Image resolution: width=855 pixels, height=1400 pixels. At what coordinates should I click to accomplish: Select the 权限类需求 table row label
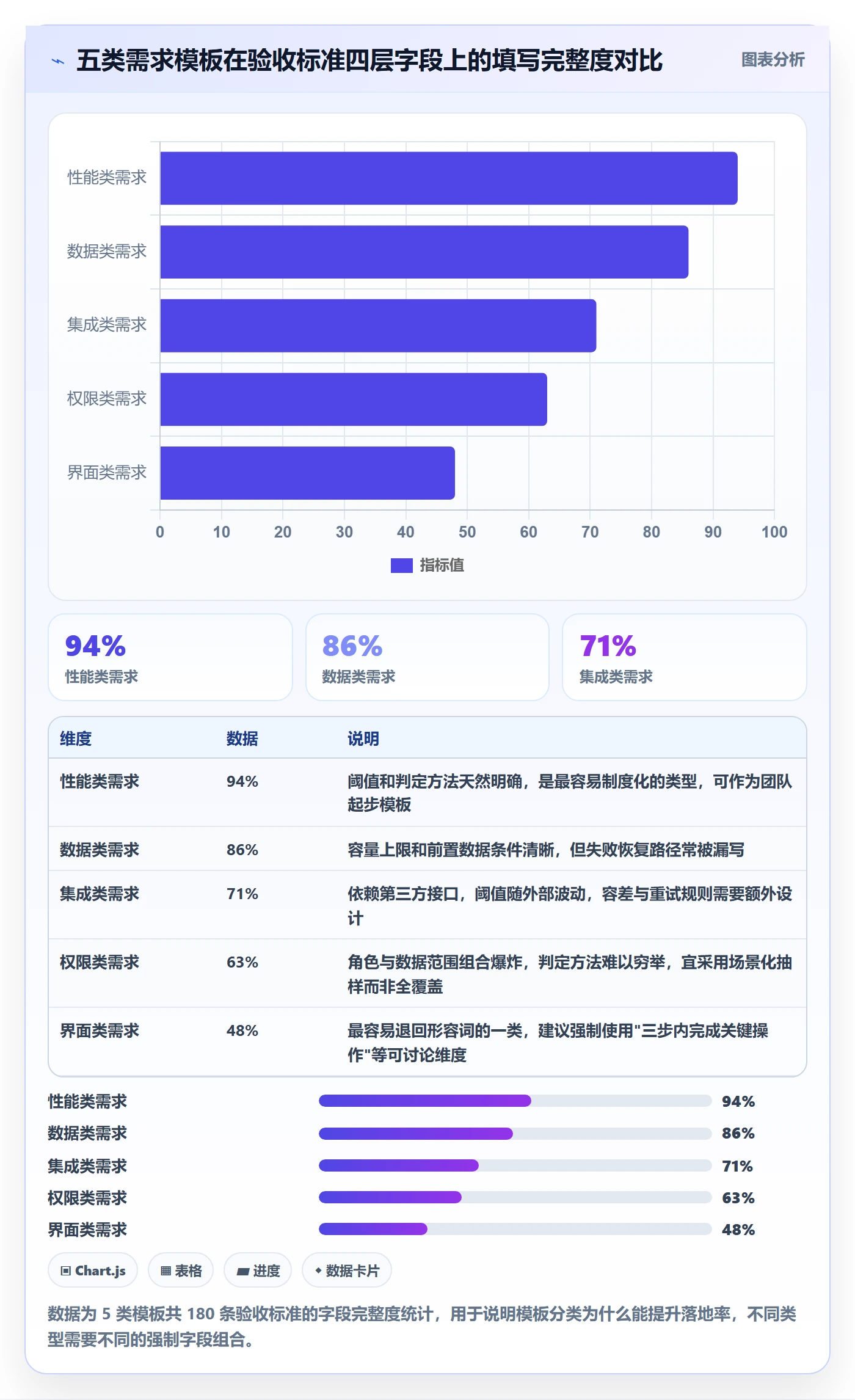tap(100, 962)
